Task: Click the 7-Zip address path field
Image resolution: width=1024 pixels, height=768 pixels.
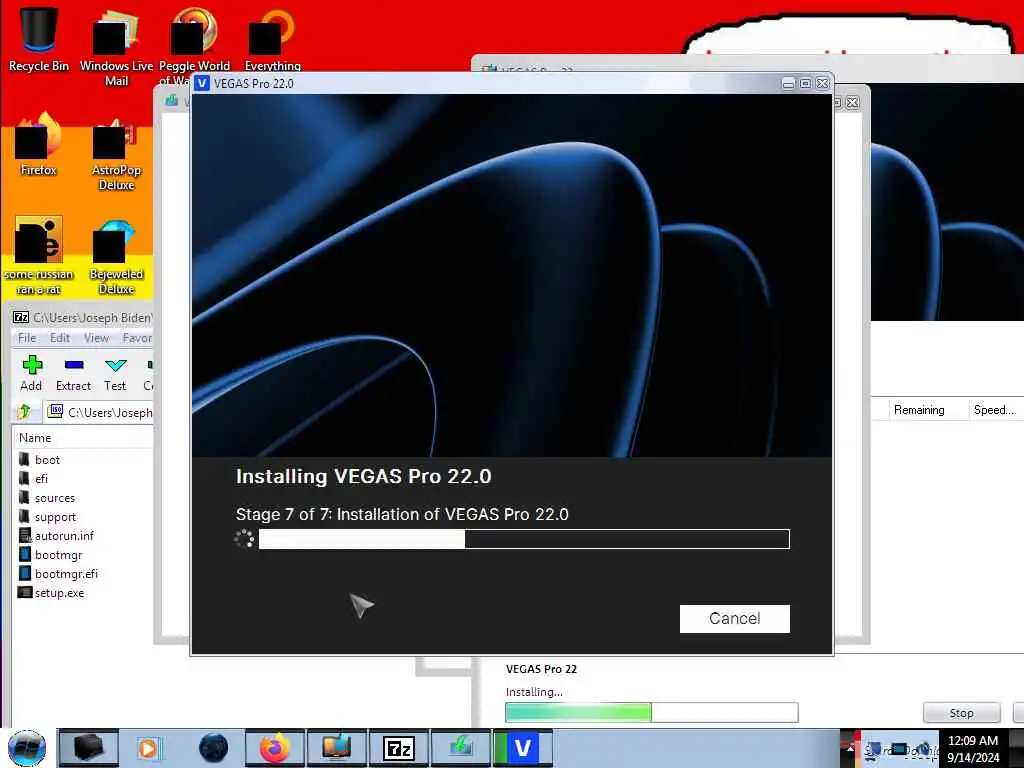Action: click(x=99, y=412)
